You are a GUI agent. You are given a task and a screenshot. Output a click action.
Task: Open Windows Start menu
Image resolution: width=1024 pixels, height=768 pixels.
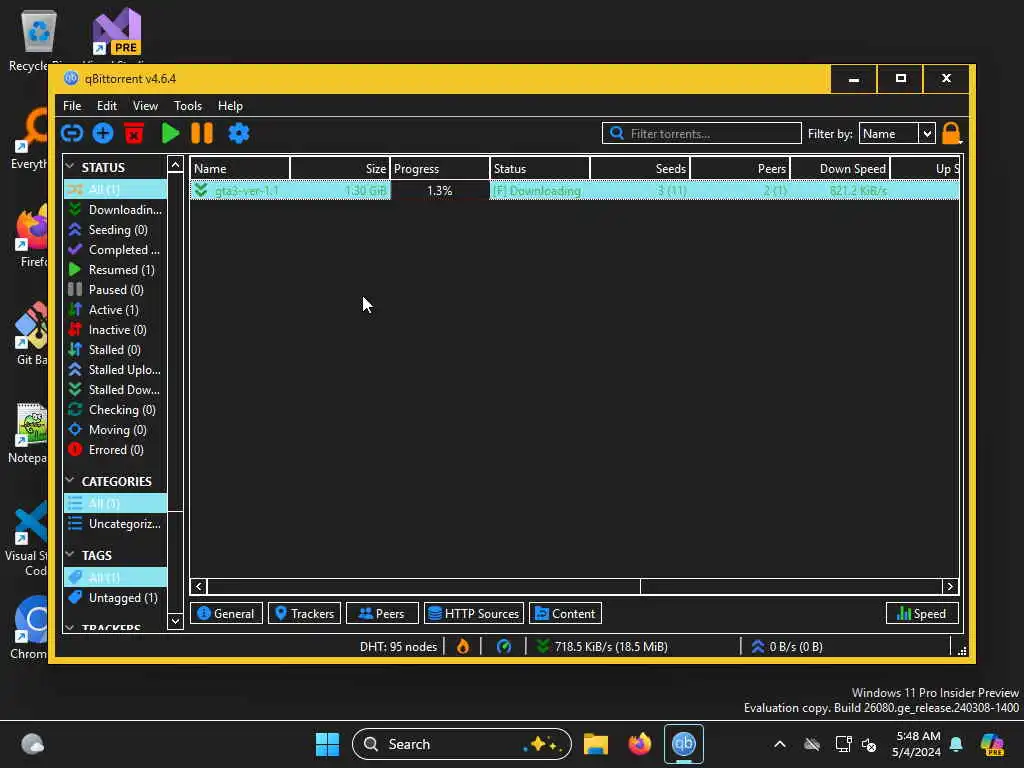(327, 744)
